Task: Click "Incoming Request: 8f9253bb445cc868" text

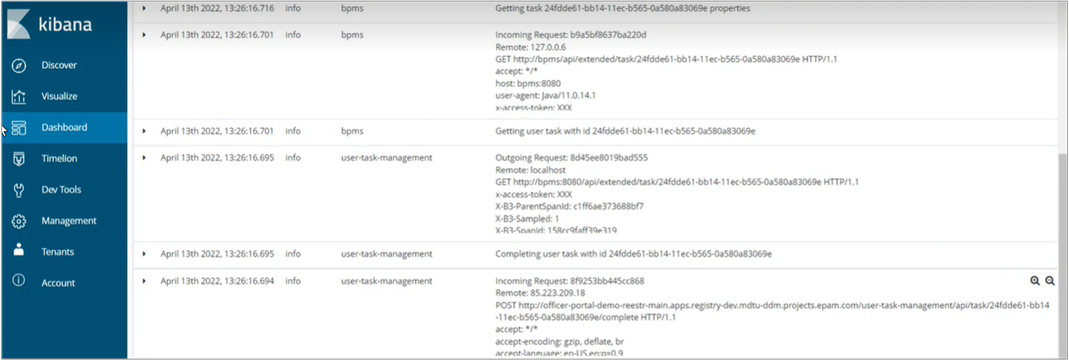Action: point(570,280)
